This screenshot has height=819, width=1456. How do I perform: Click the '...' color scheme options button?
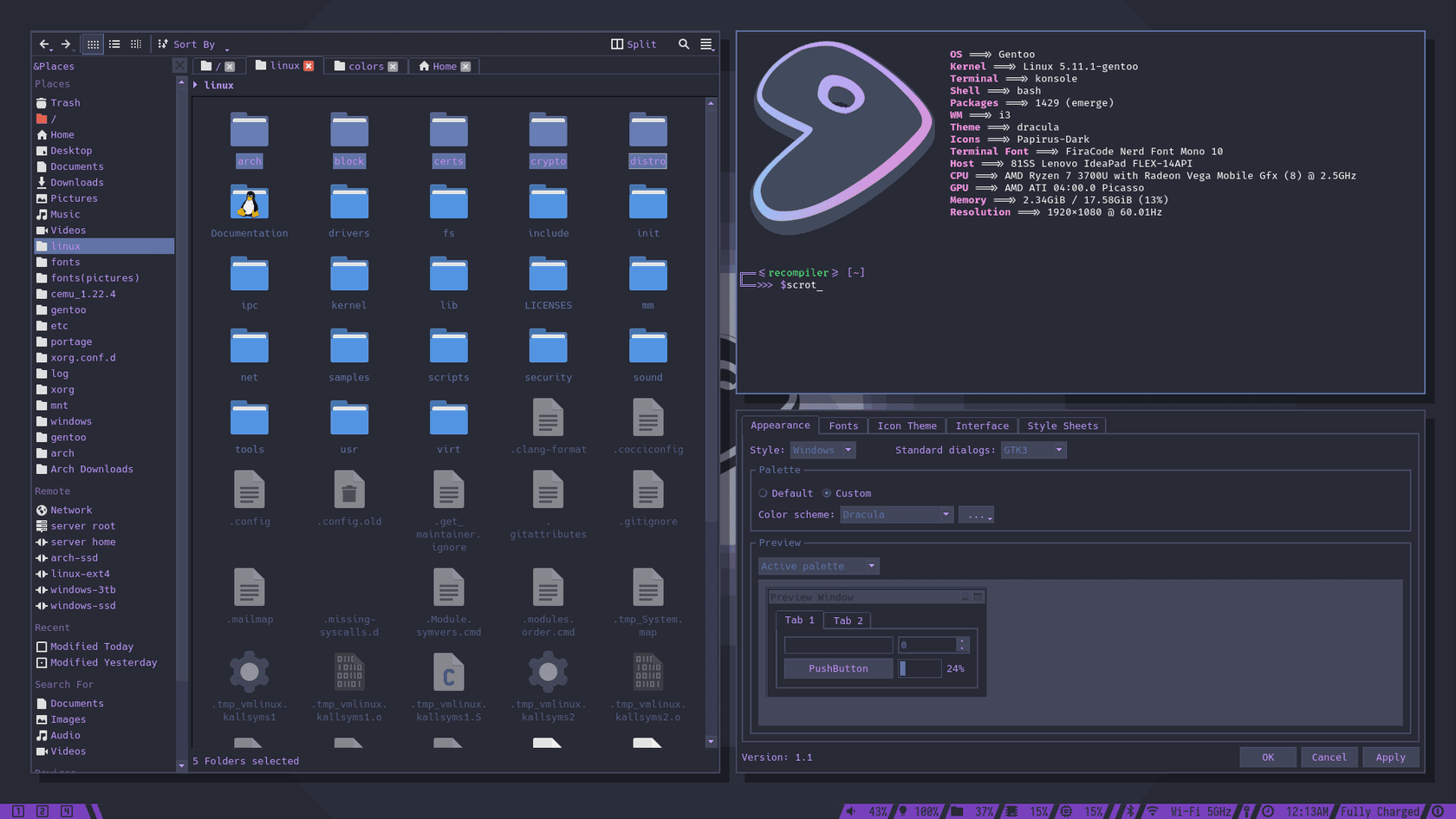point(976,515)
